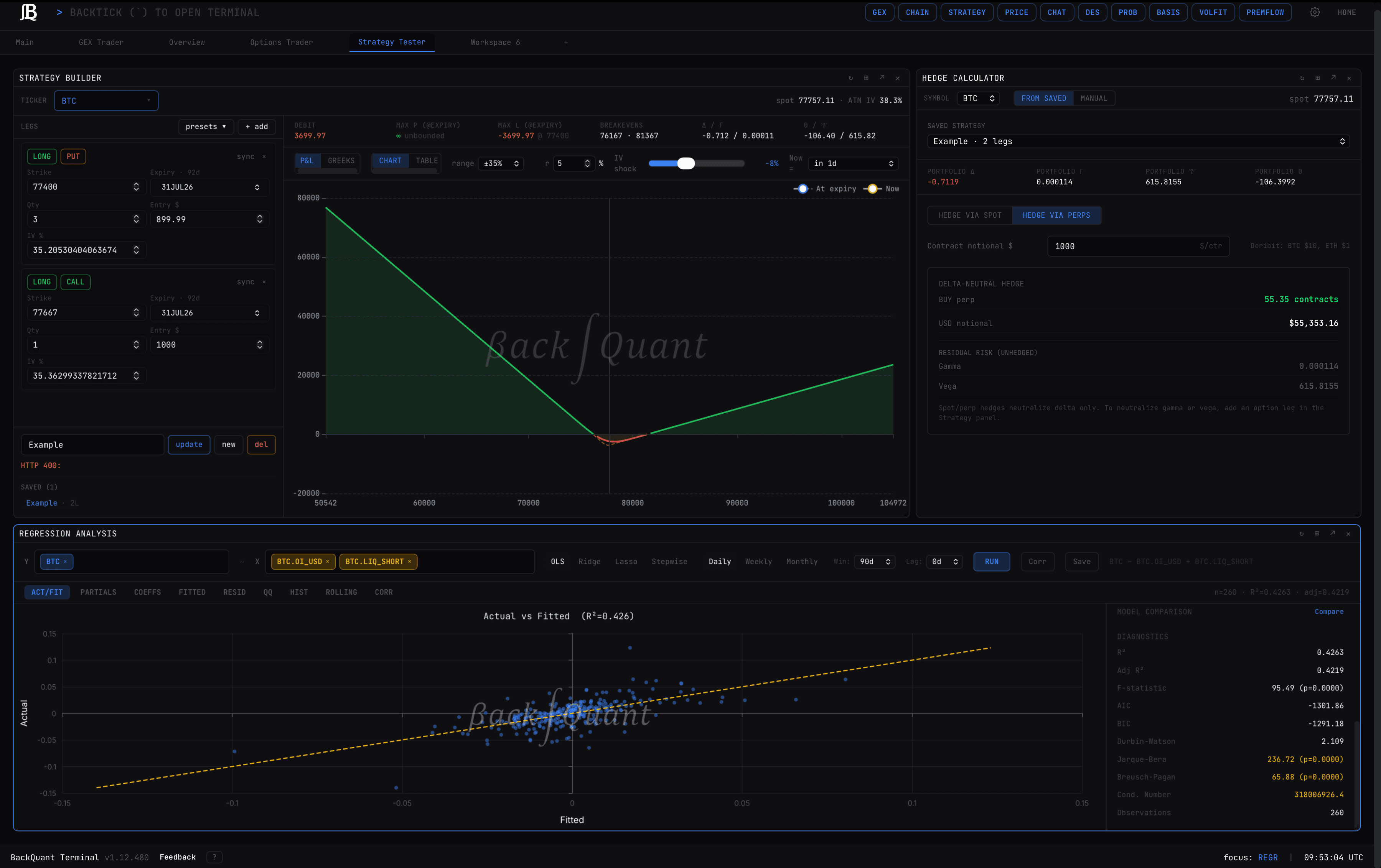The image size is (1381, 868).
Task: Click the update strategy button
Action: pyautogui.click(x=189, y=444)
